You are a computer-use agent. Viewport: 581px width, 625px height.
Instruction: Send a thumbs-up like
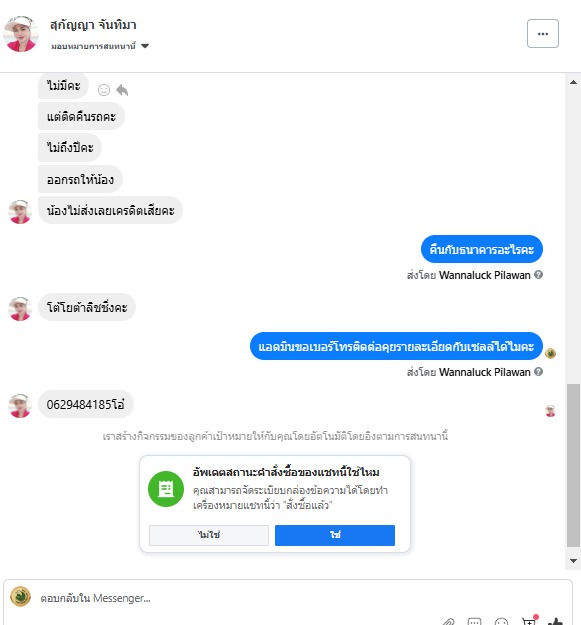click(x=555, y=621)
